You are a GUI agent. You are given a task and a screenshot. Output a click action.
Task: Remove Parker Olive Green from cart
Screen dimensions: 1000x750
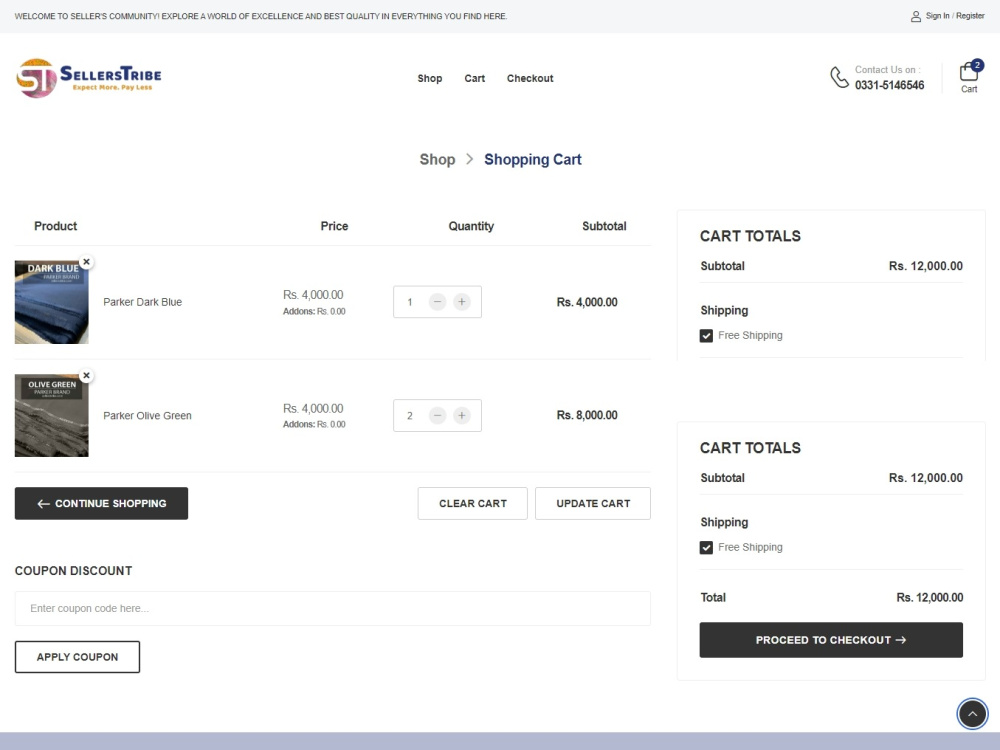[87, 375]
